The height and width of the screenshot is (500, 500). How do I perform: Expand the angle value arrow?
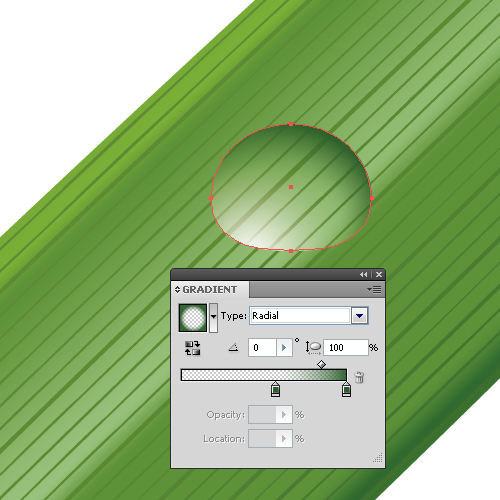tap(284, 348)
